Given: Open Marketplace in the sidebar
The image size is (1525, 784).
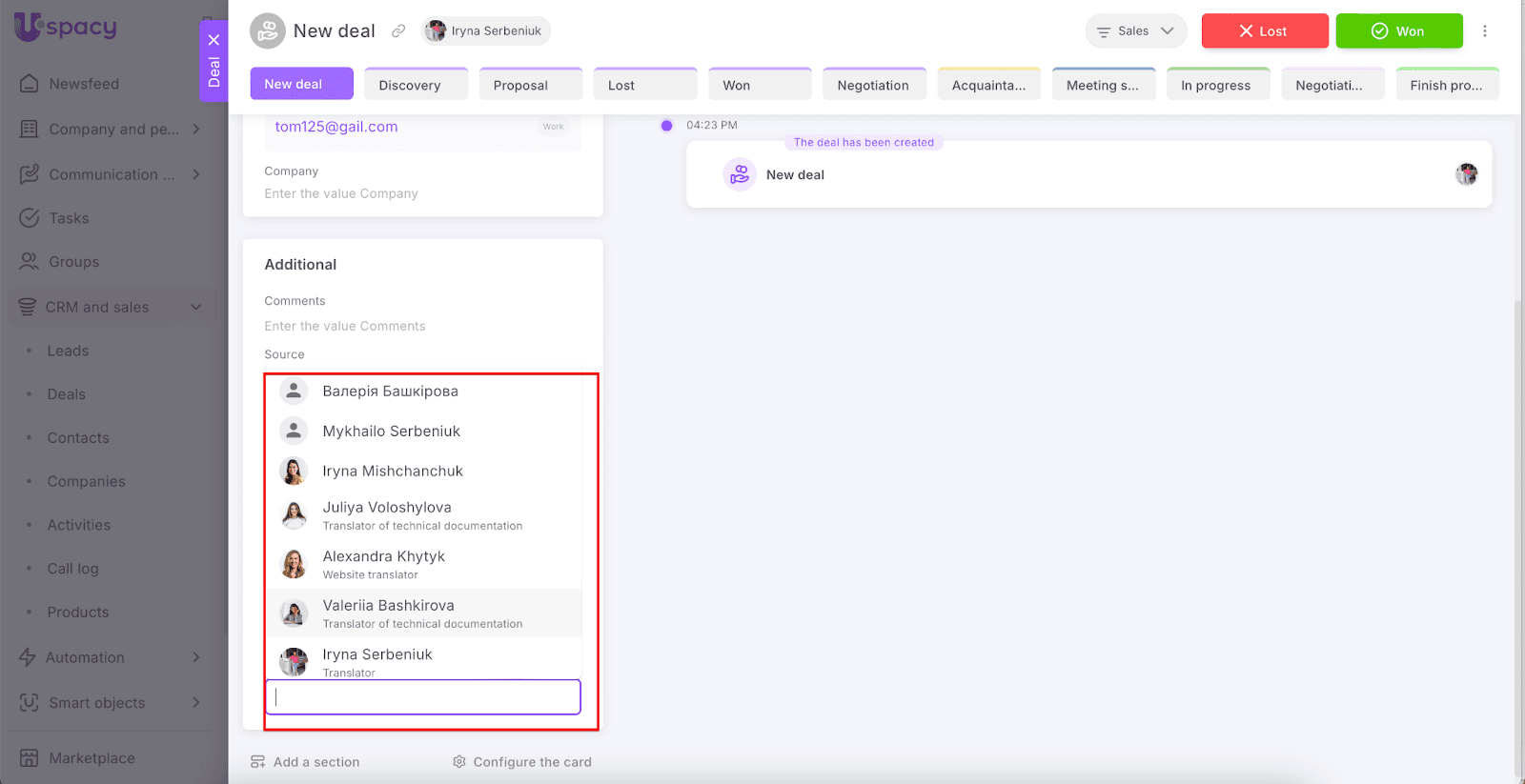Looking at the screenshot, I should coord(91,758).
